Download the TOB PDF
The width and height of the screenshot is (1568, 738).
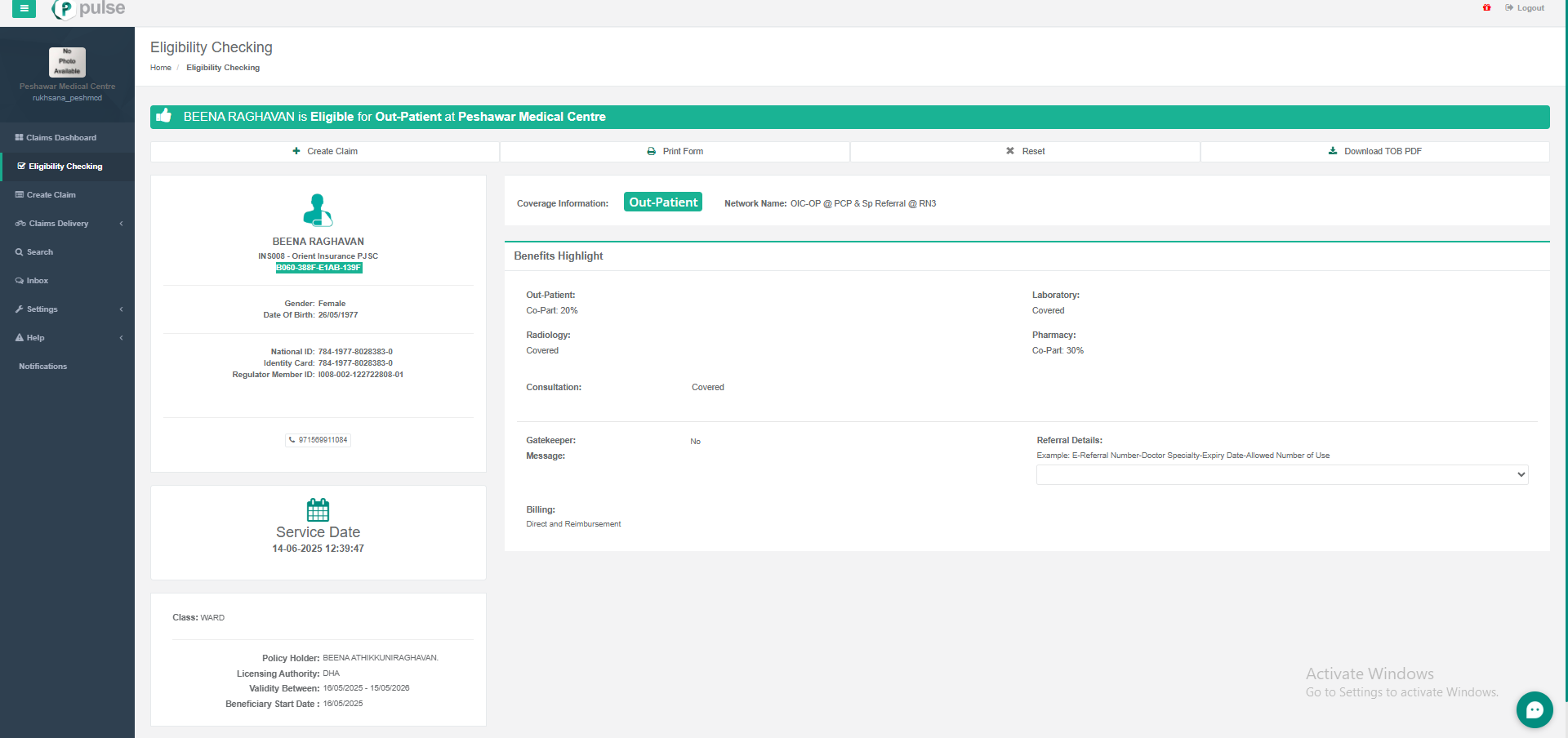(1374, 151)
